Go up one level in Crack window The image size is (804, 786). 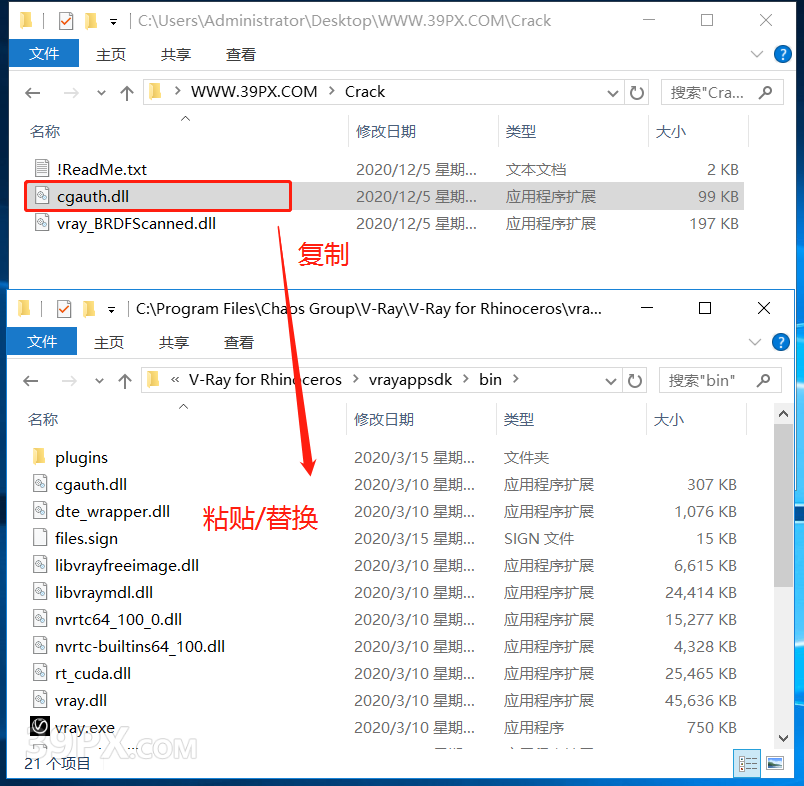127,92
